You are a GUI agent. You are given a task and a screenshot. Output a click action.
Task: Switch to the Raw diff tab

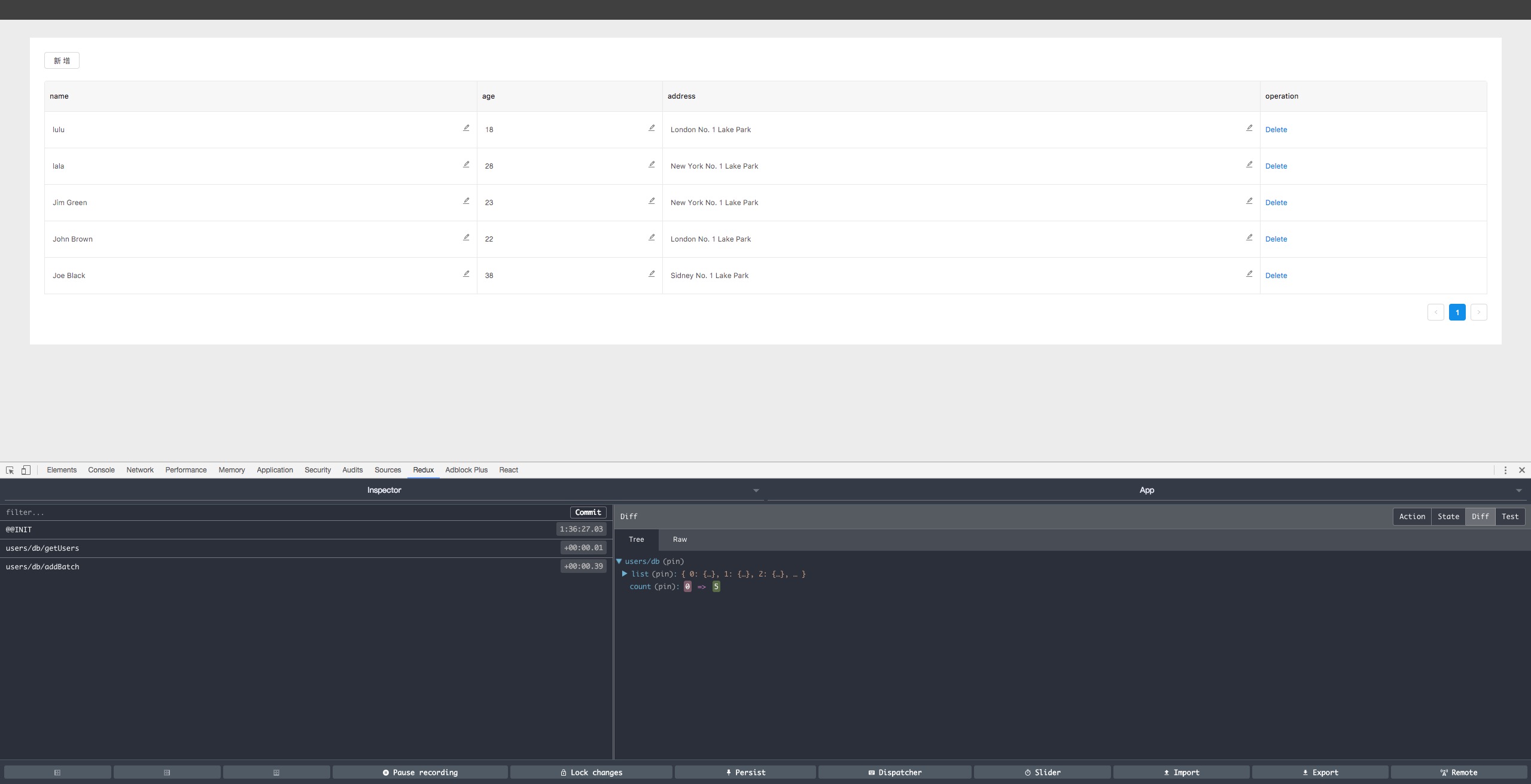click(x=680, y=539)
